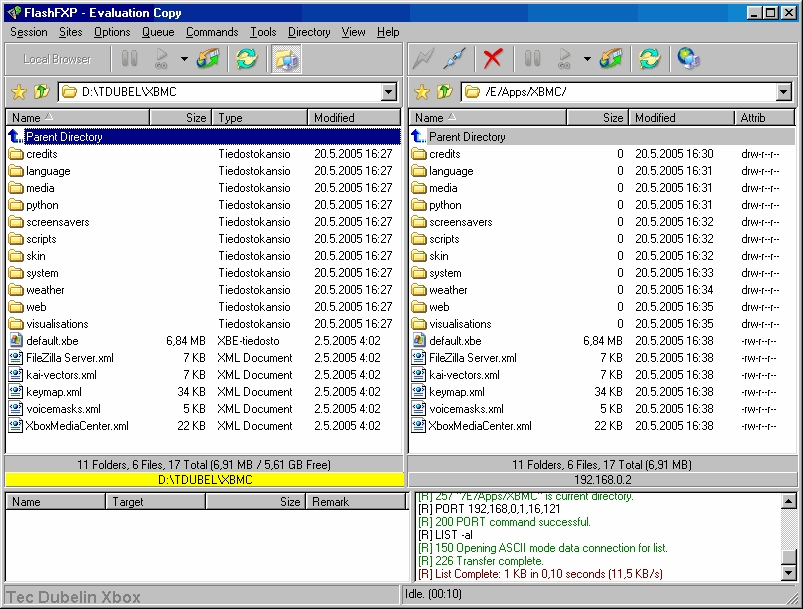Click the queue Remark column header
Image resolution: width=803 pixels, height=609 pixels.
click(355, 502)
